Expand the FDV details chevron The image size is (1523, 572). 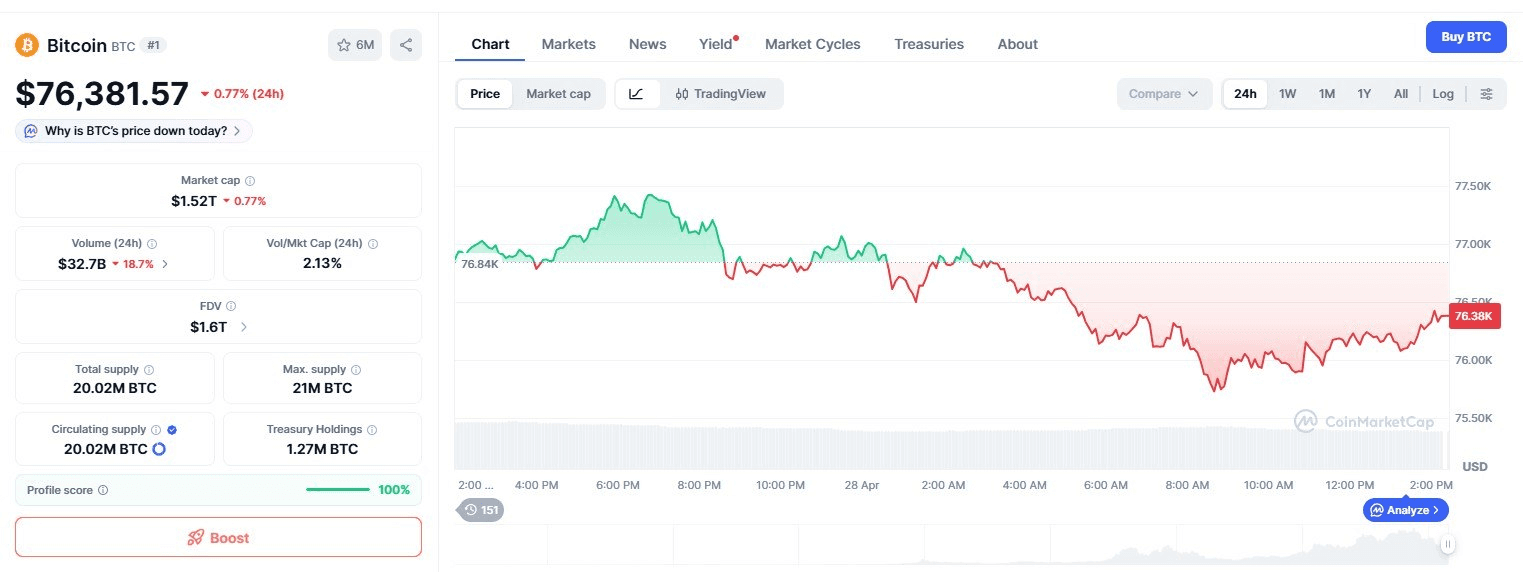pos(244,327)
